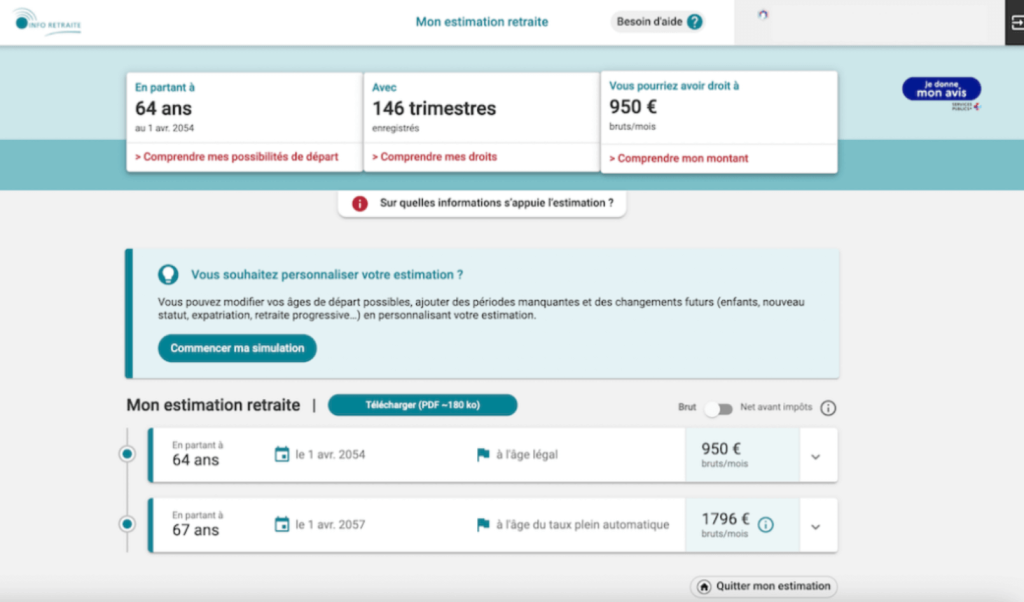This screenshot has width=1024, height=602.
Task: Click the red info icon near estimation question
Action: point(359,203)
